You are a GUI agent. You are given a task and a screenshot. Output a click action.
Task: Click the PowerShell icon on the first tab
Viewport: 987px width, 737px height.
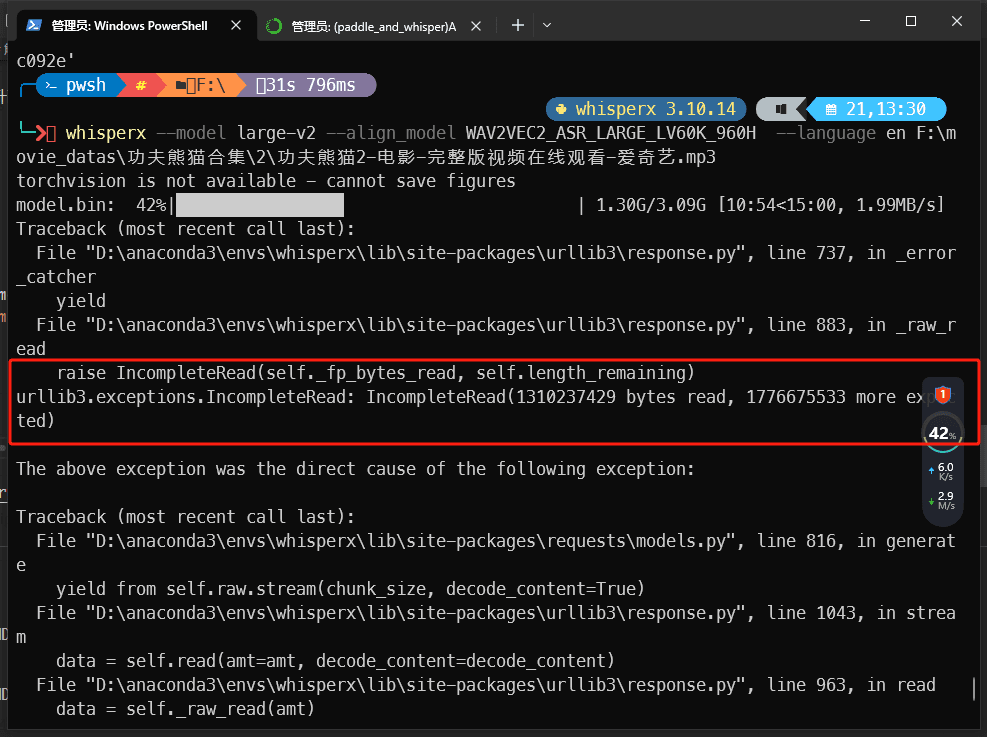pos(35,26)
